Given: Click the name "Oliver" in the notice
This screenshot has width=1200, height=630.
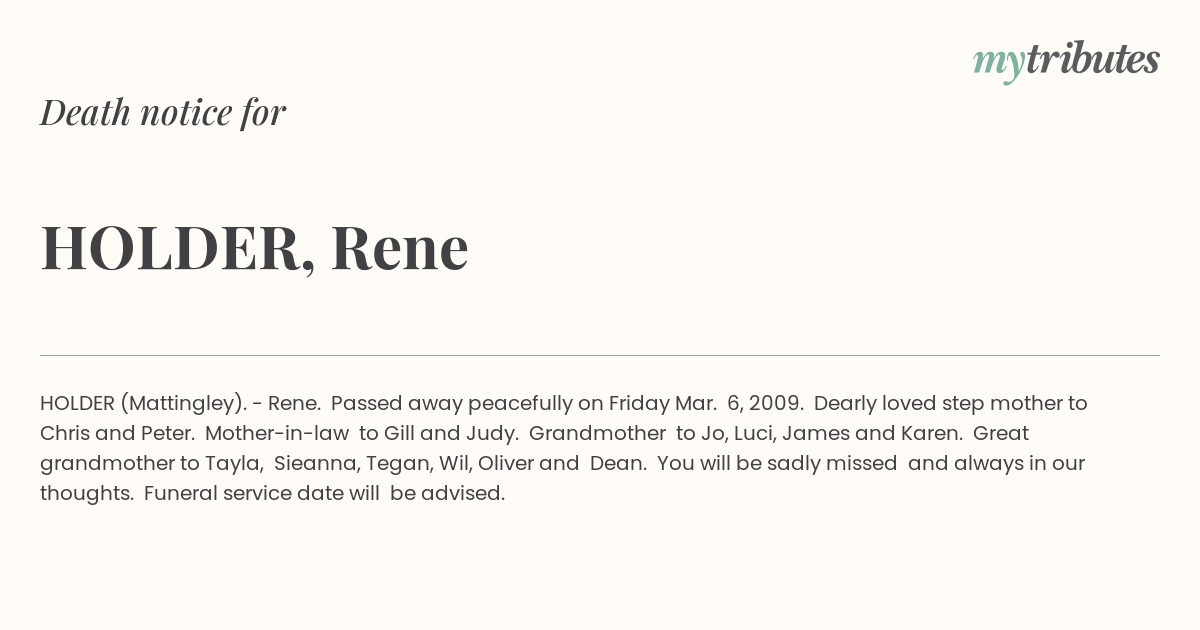Looking at the screenshot, I should tap(508, 464).
